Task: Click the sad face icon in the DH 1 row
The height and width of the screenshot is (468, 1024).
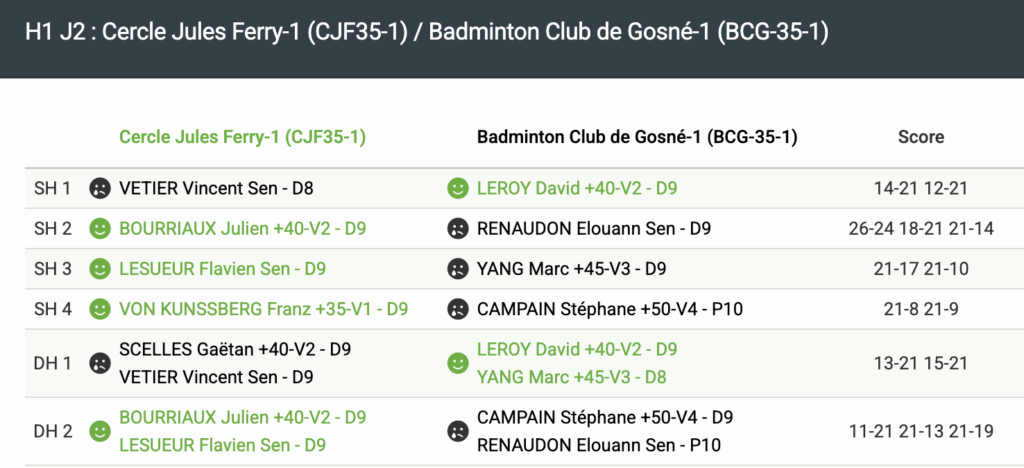Action: (x=99, y=363)
